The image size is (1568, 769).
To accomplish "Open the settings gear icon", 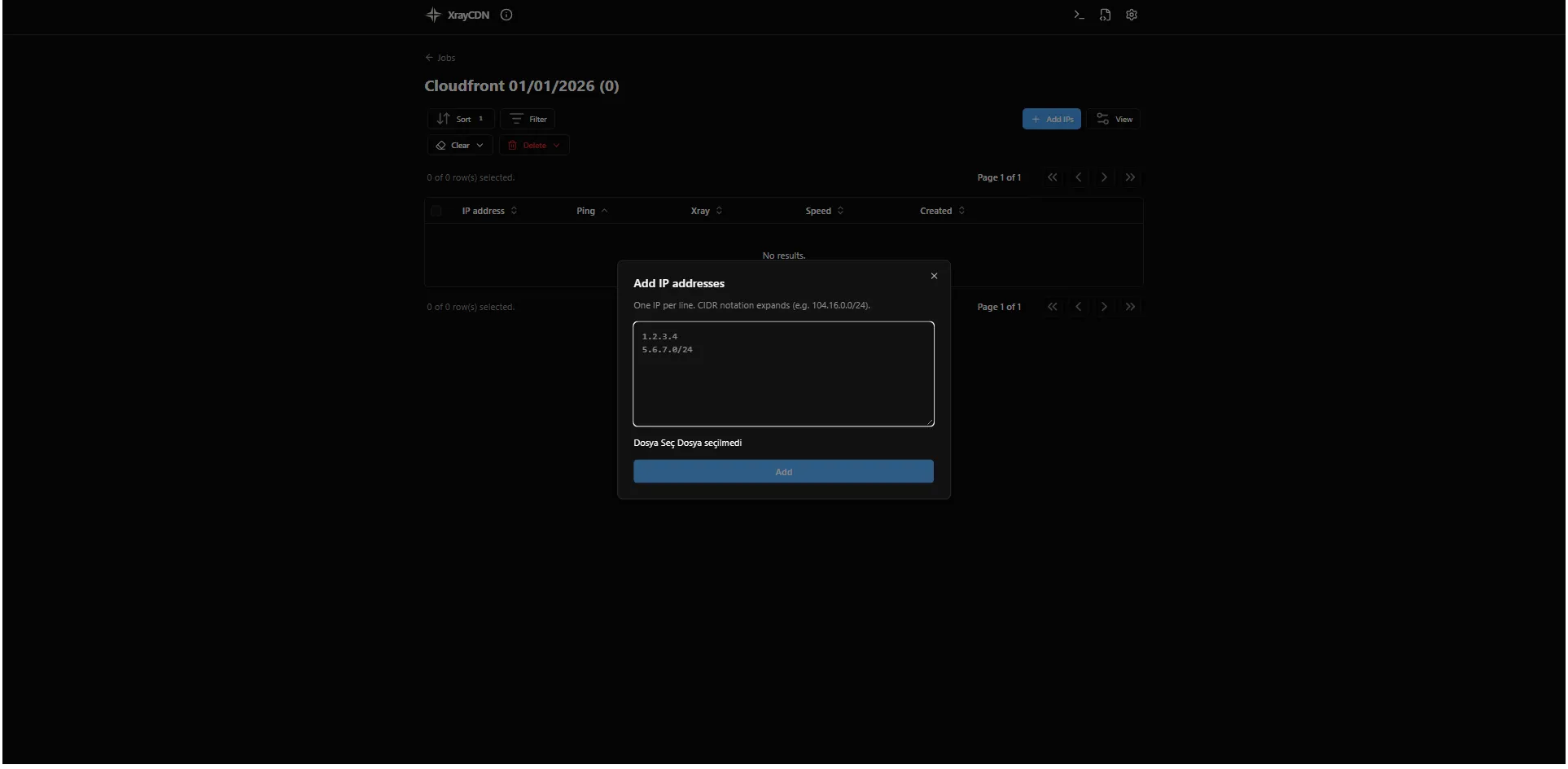I will (x=1132, y=15).
